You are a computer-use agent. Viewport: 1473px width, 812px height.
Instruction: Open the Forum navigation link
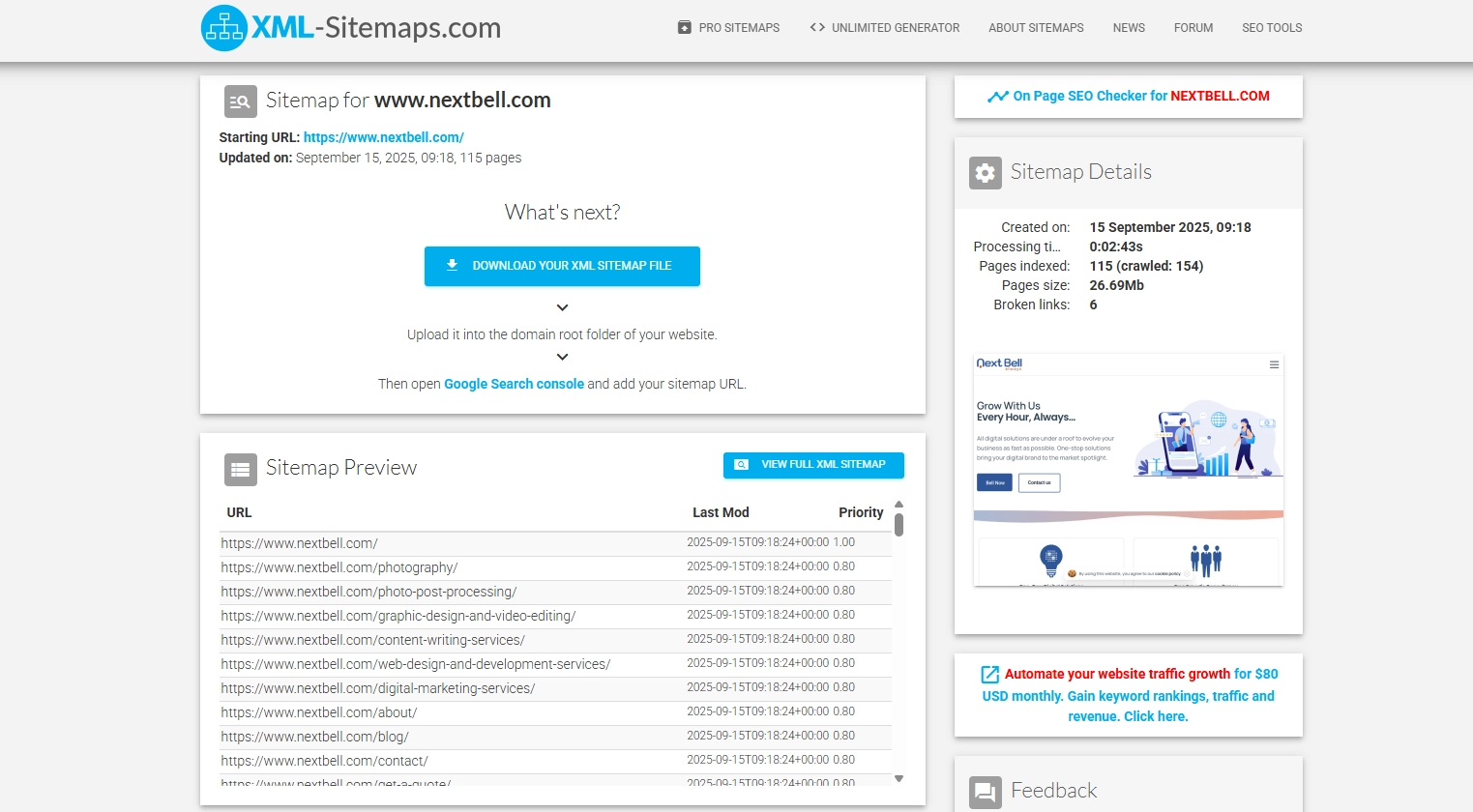coord(1193,28)
